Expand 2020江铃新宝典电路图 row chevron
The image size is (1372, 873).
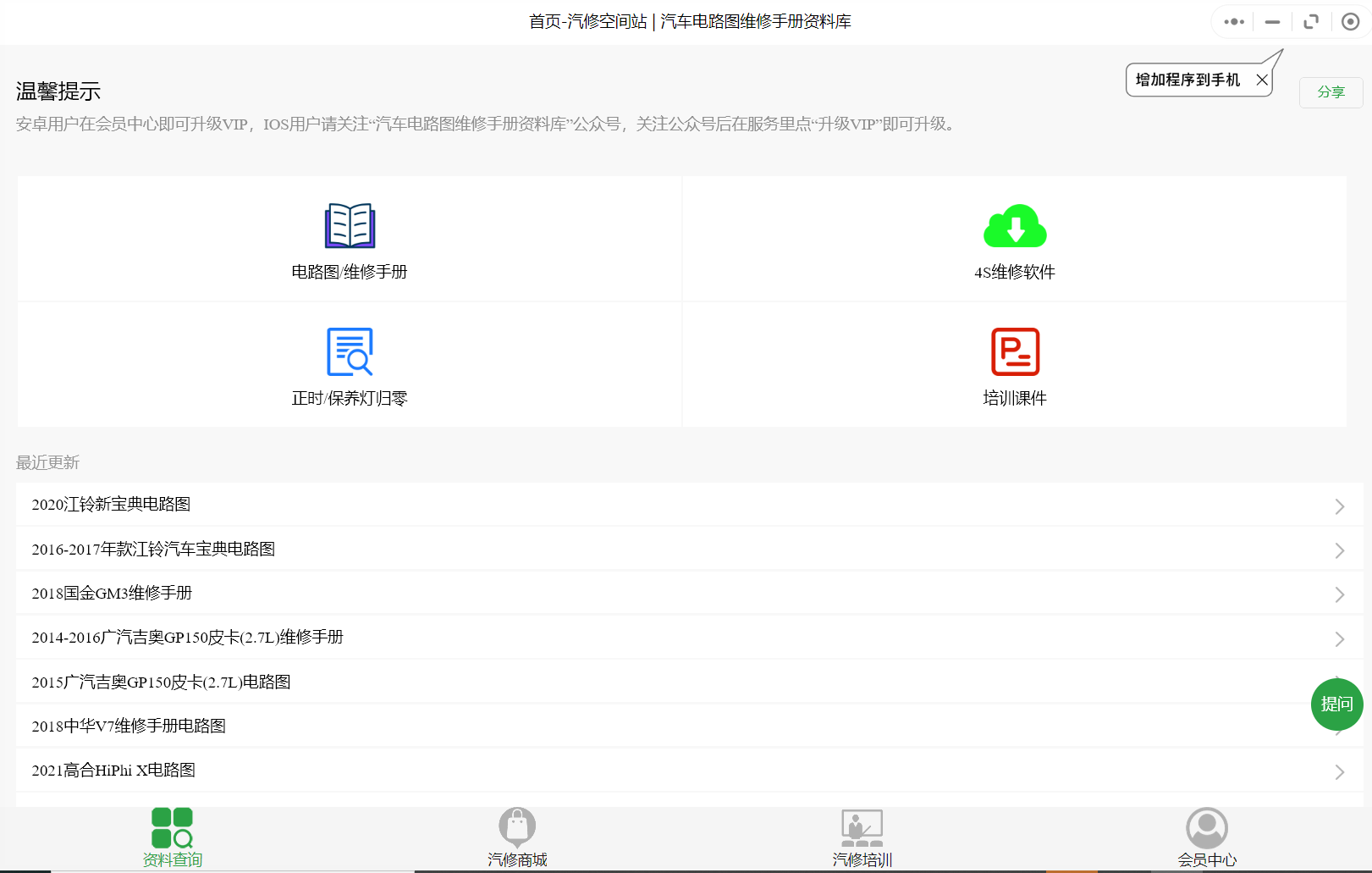point(1340,506)
